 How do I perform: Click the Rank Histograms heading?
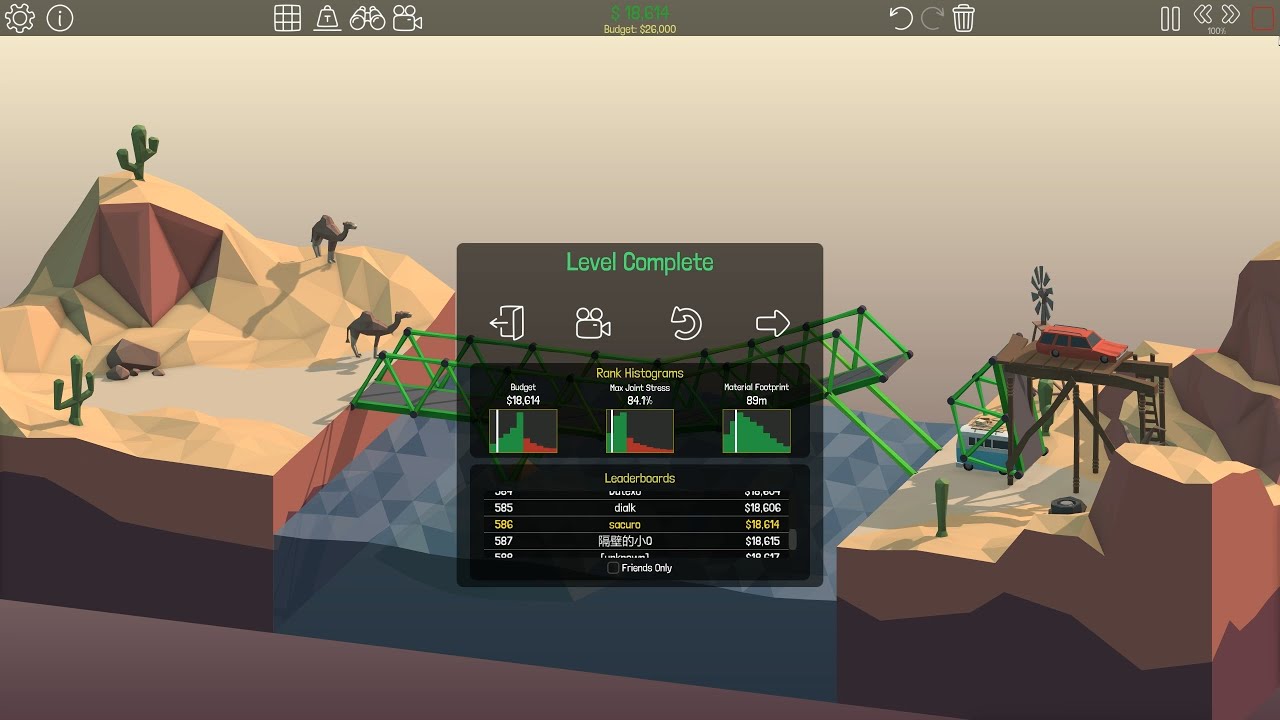(x=640, y=373)
